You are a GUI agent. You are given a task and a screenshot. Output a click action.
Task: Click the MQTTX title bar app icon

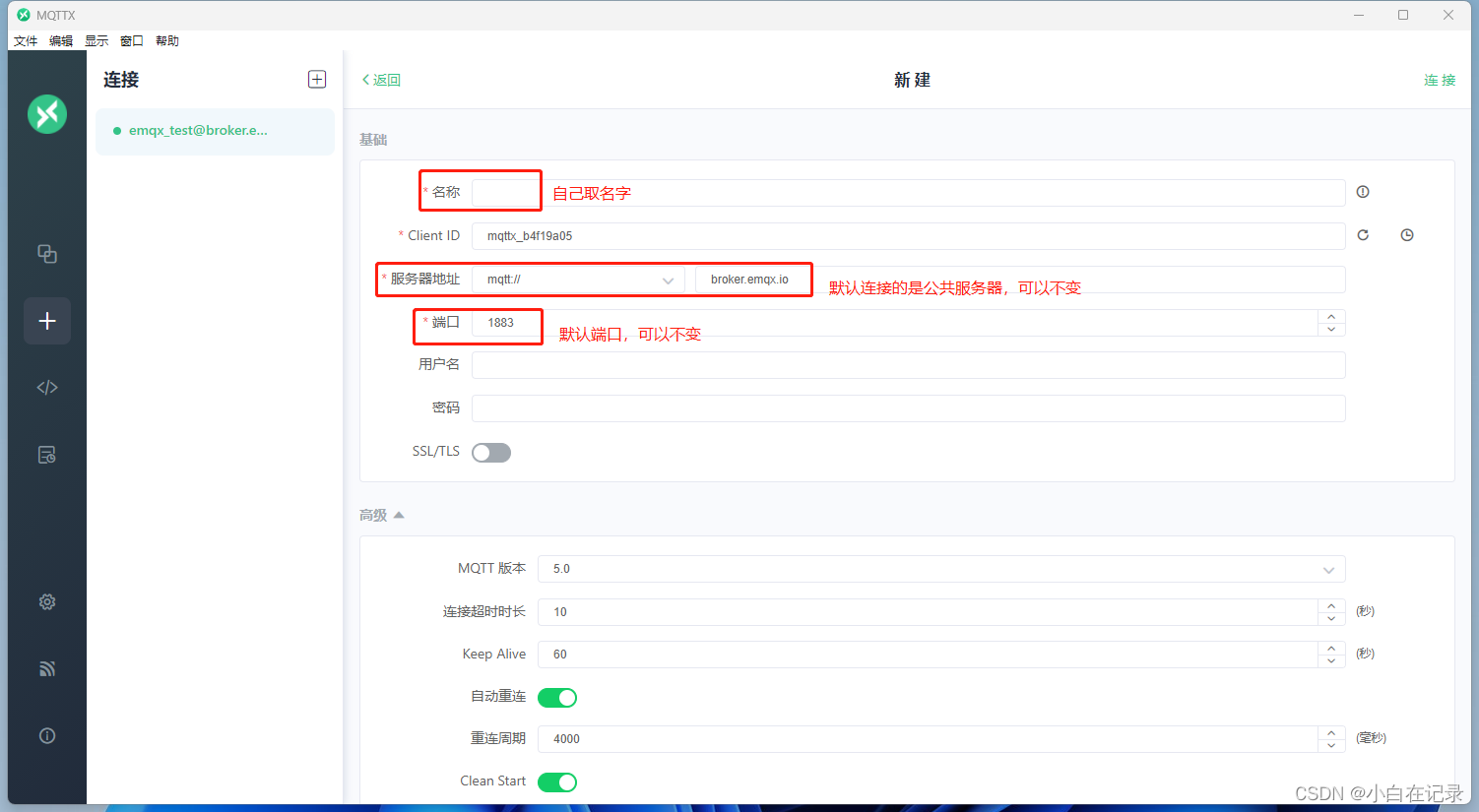(24, 15)
